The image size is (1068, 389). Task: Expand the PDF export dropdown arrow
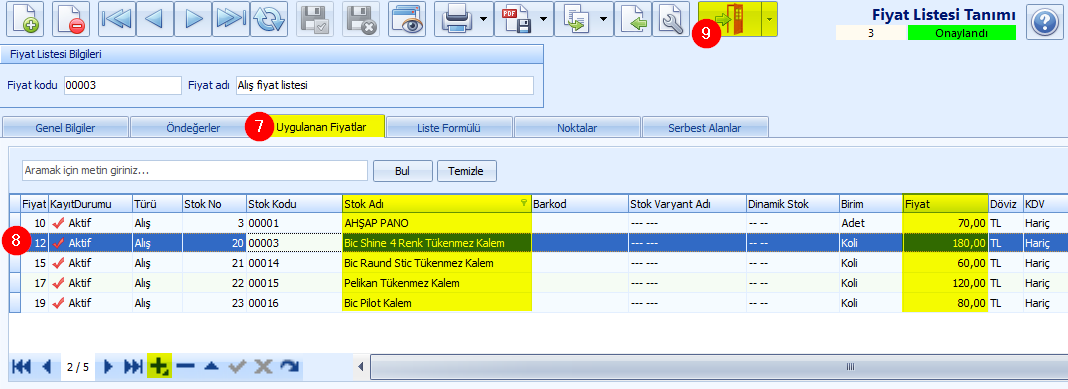coord(544,19)
